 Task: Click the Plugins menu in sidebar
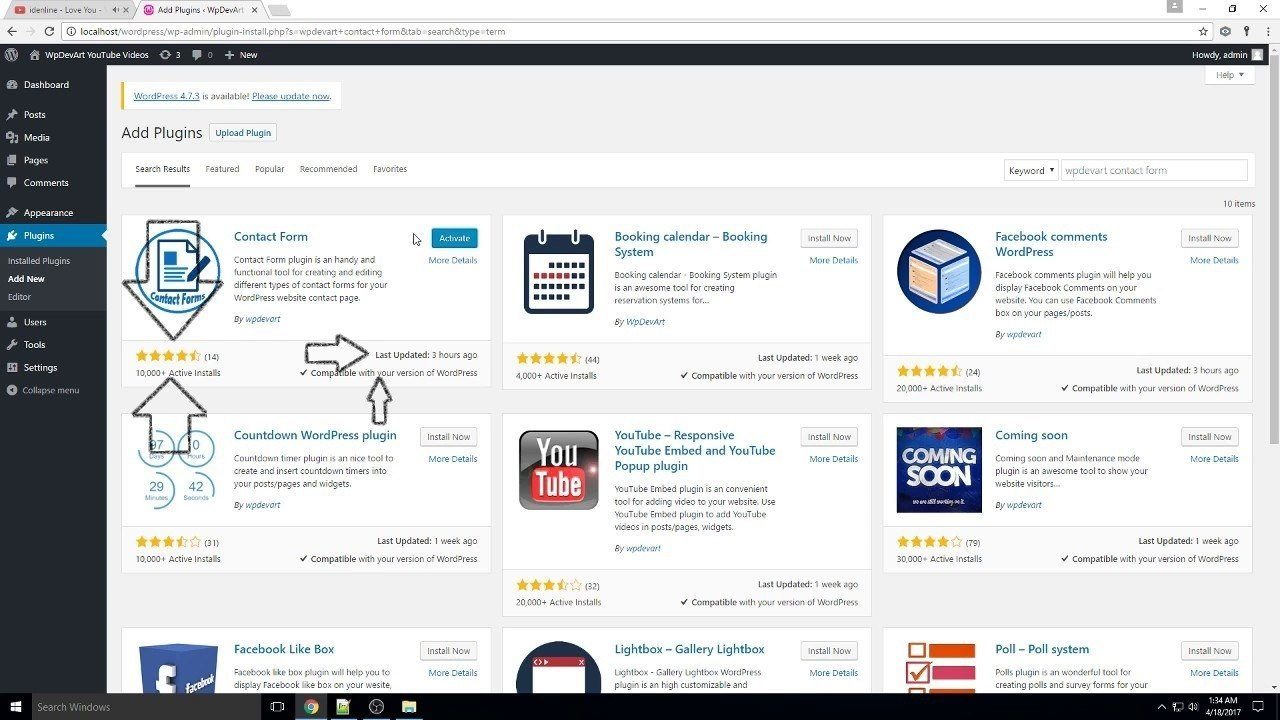53,236
